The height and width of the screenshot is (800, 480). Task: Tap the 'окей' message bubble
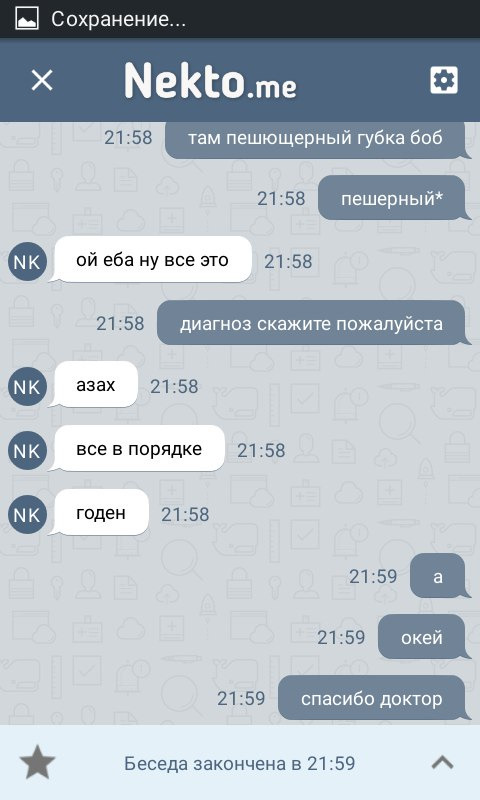pyautogui.click(x=424, y=637)
